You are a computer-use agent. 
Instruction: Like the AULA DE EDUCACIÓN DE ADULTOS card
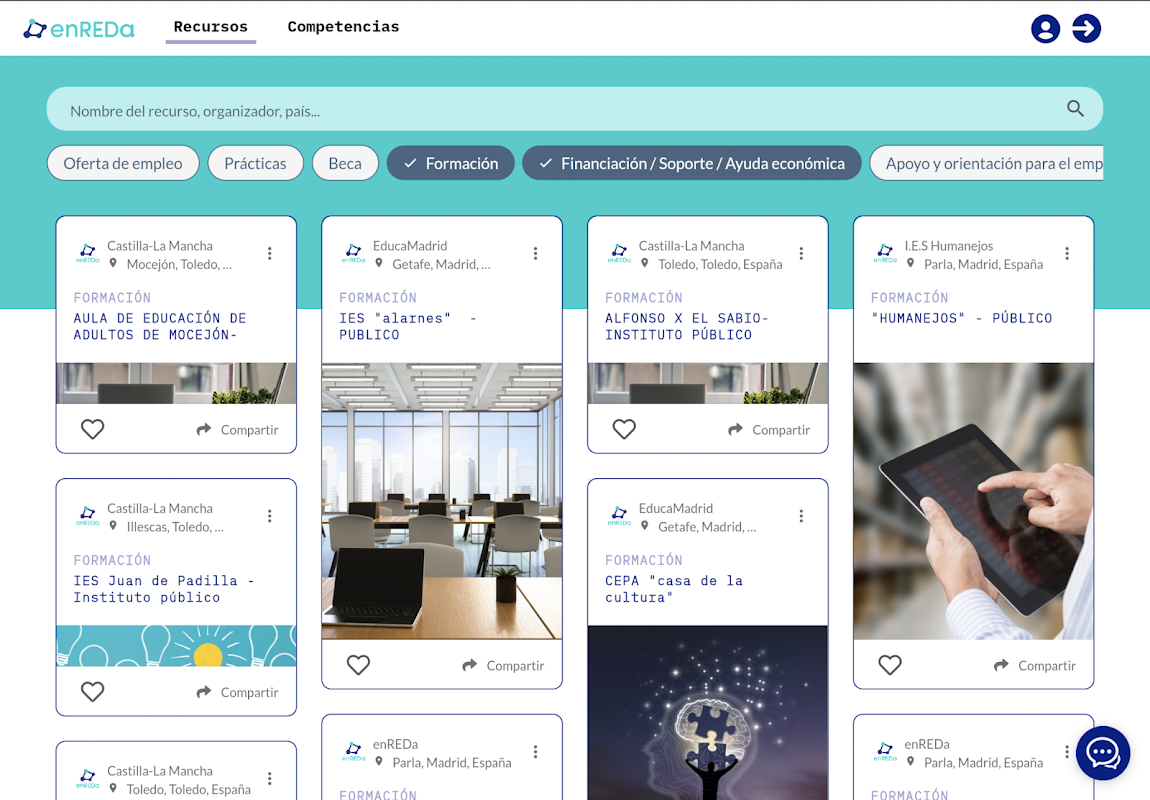tap(92, 429)
